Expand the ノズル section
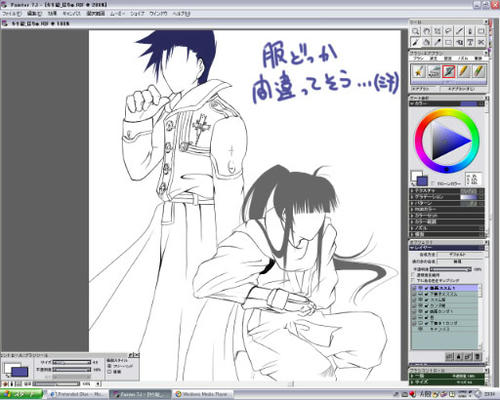This screenshot has width=500, height=400. click(412, 228)
